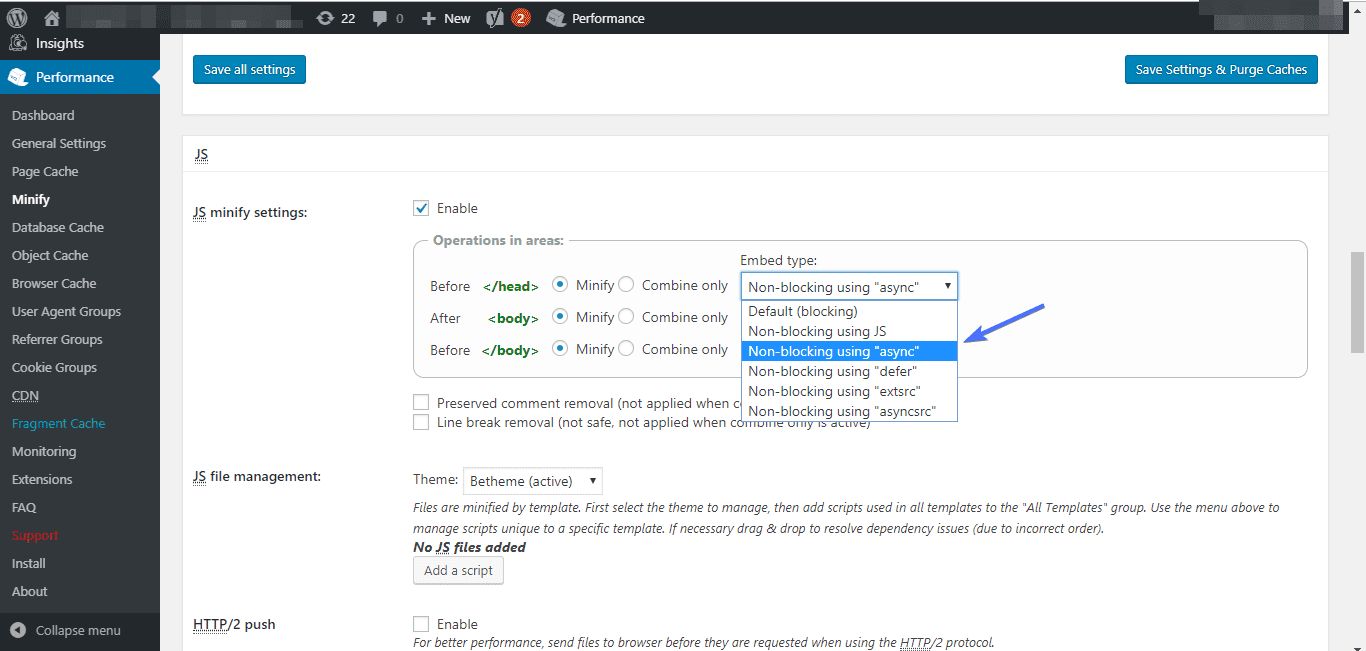This screenshot has width=1366, height=651.
Task: Open Monitoring page
Action: 44,451
